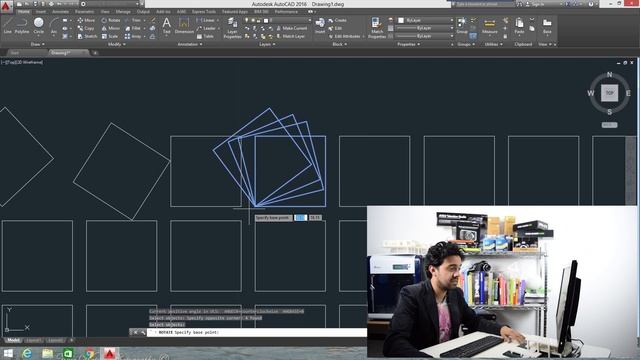
Task: Select the Polyline tool
Action: tap(22, 25)
